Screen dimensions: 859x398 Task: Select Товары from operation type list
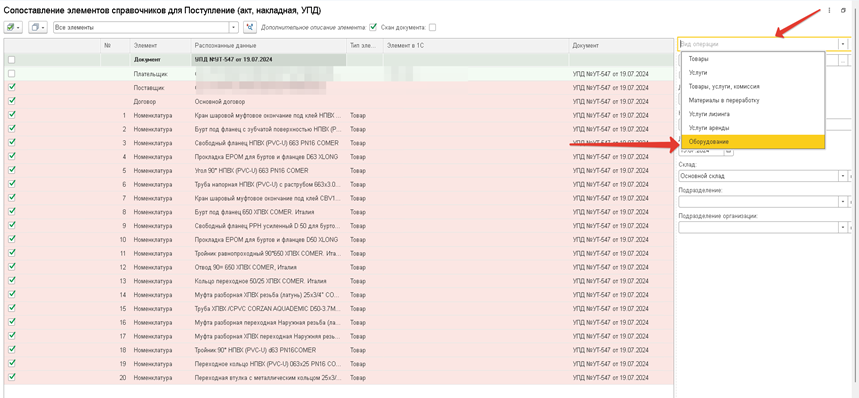[x=752, y=59]
